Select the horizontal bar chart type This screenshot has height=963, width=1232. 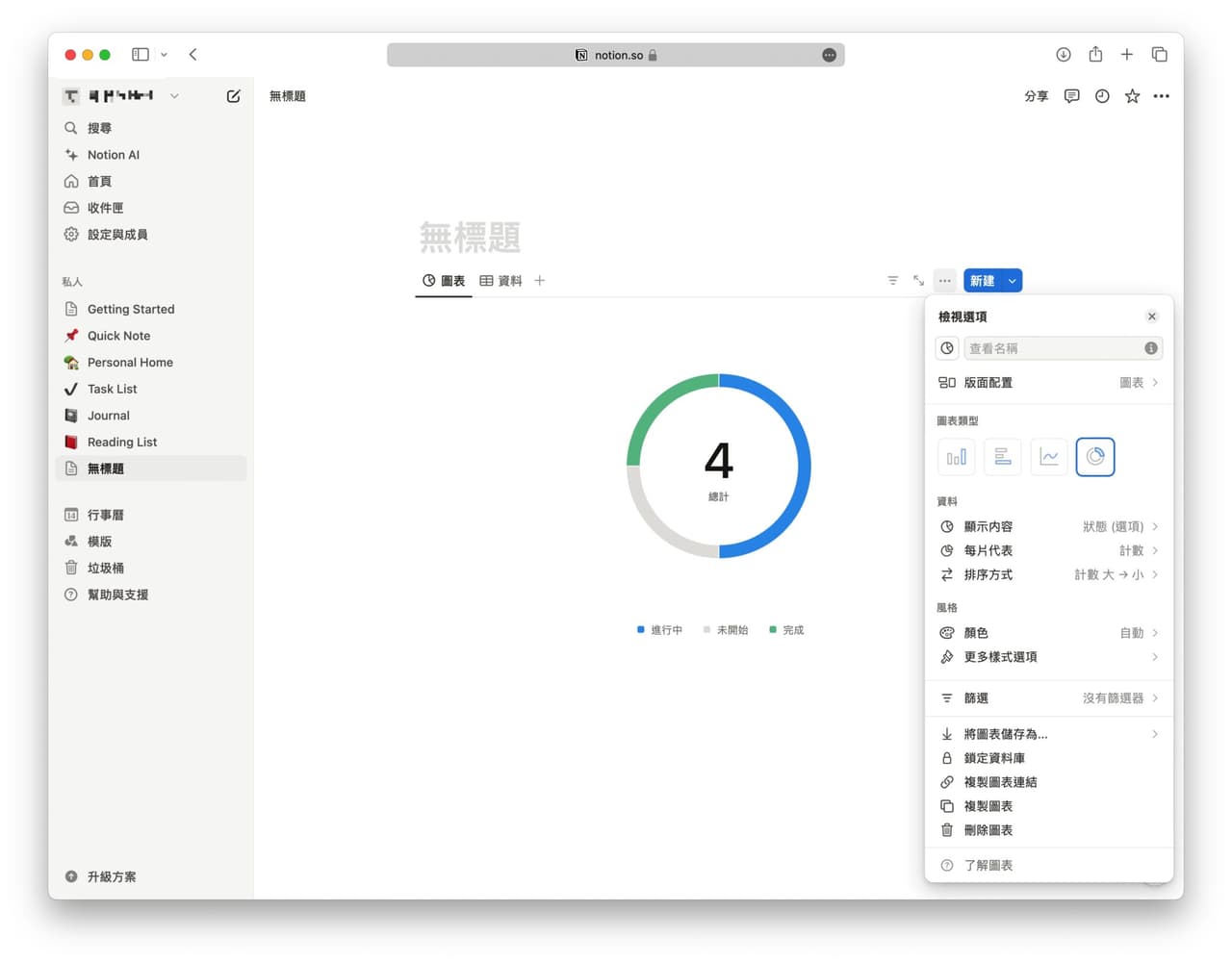(1002, 457)
